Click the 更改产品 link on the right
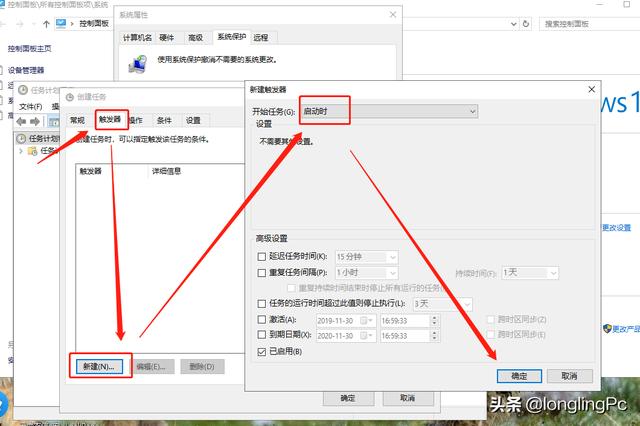 click(627, 329)
